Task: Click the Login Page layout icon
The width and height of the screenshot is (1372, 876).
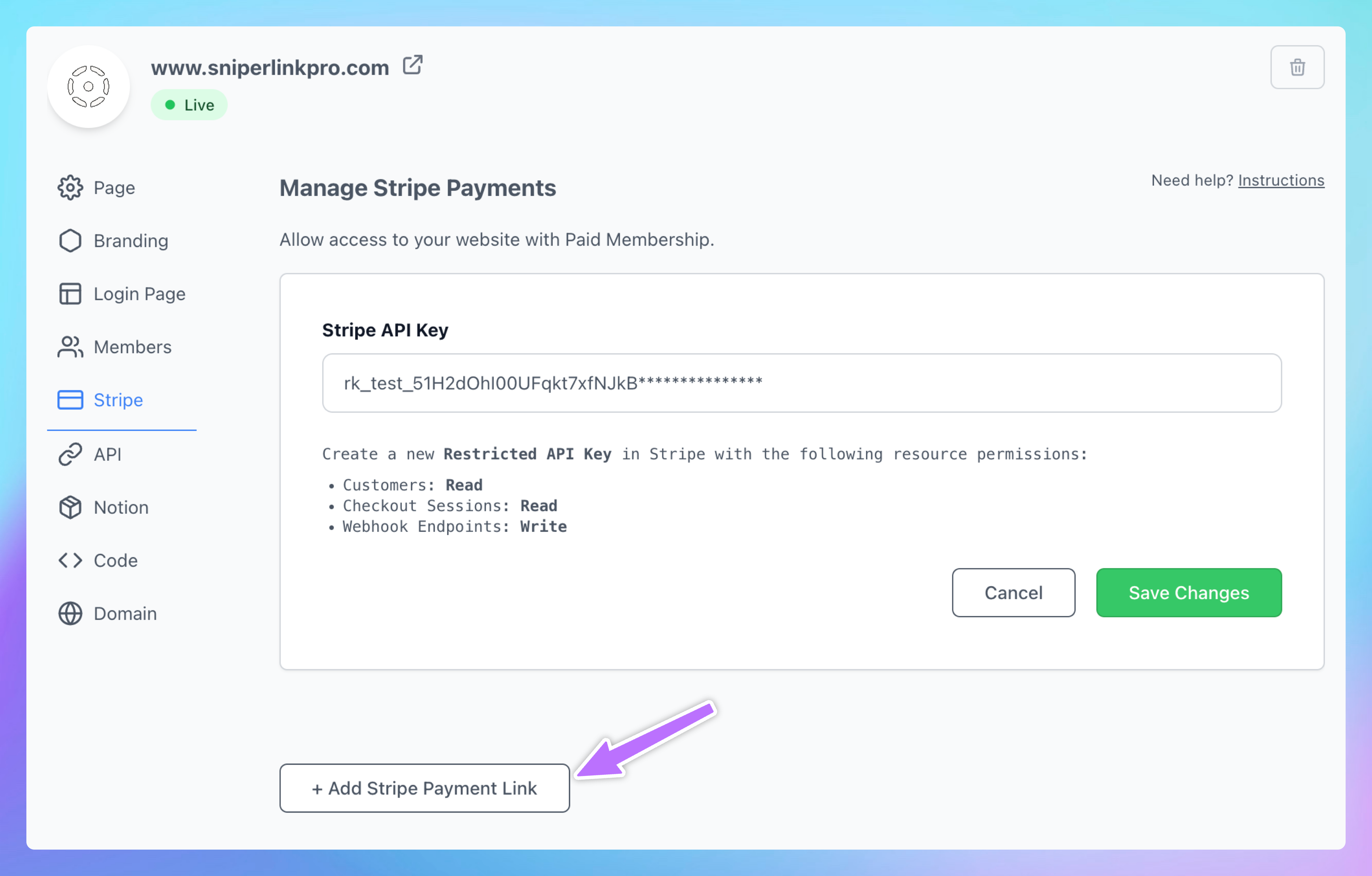Action: point(70,294)
